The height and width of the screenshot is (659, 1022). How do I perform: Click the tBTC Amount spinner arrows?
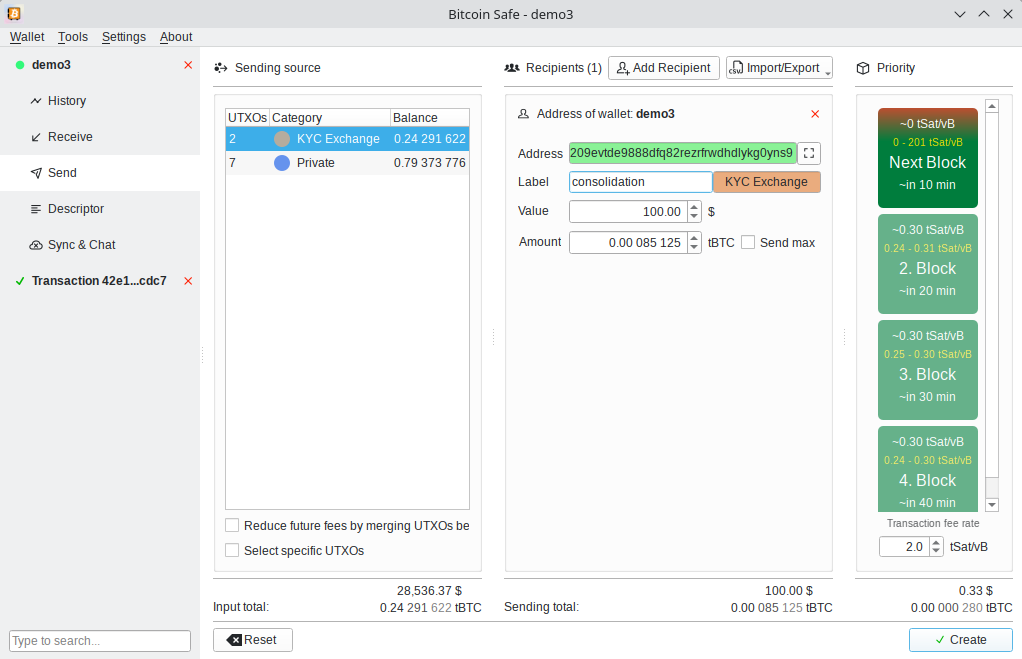[x=695, y=242]
